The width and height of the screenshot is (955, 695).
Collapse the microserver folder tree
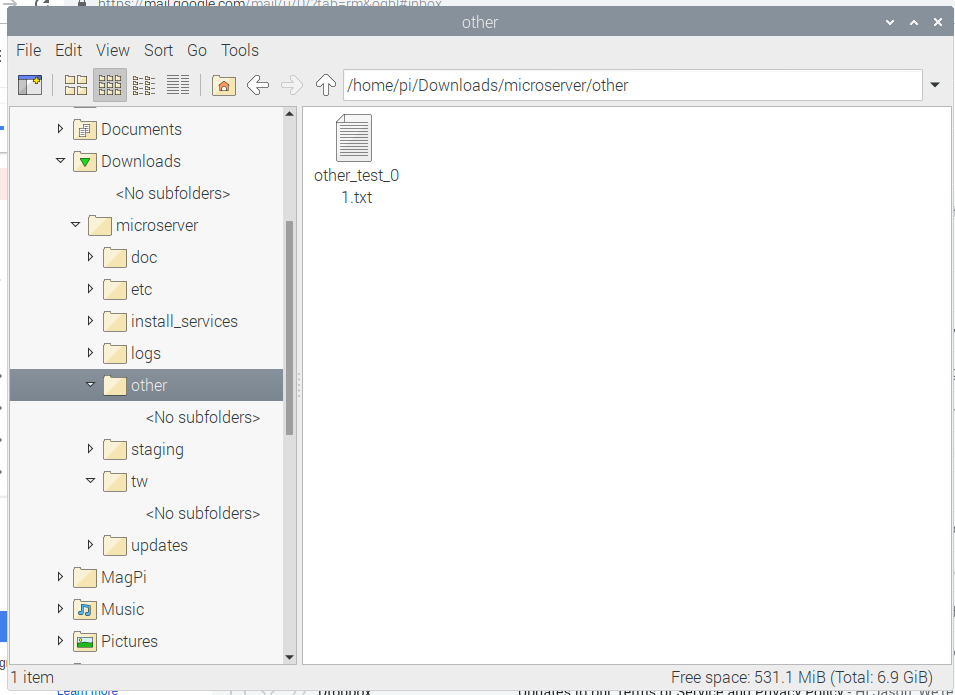[x=75, y=225]
